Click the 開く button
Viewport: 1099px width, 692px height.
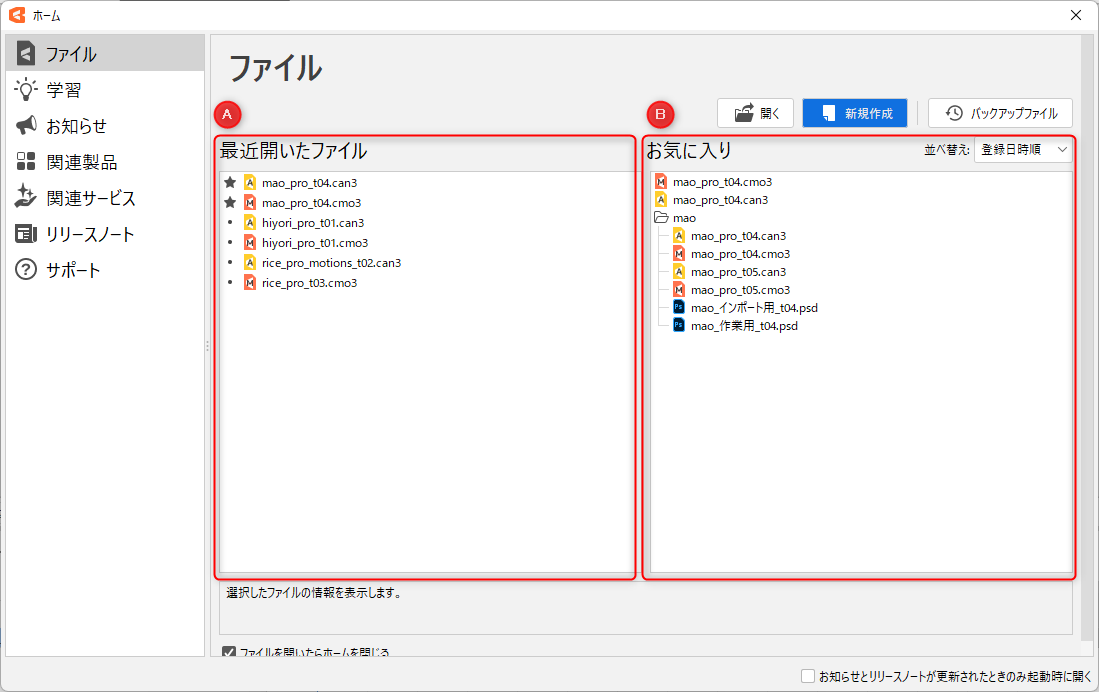[755, 113]
